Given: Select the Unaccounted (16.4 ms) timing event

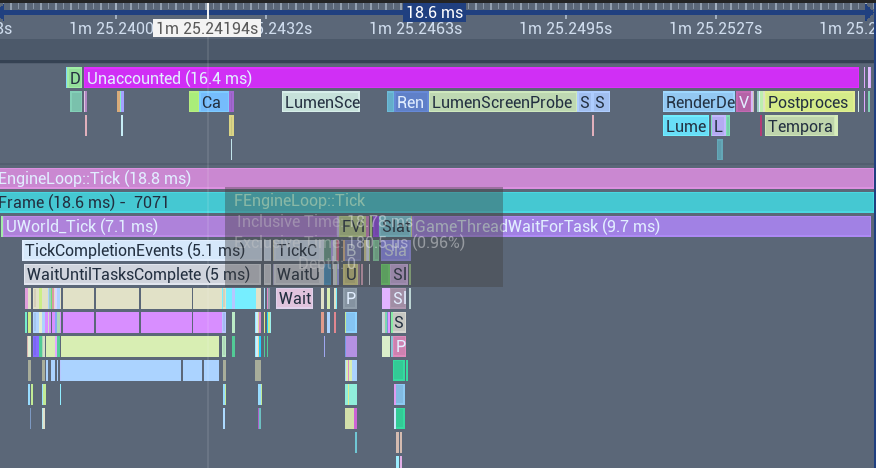Looking at the screenshot, I should (471, 78).
